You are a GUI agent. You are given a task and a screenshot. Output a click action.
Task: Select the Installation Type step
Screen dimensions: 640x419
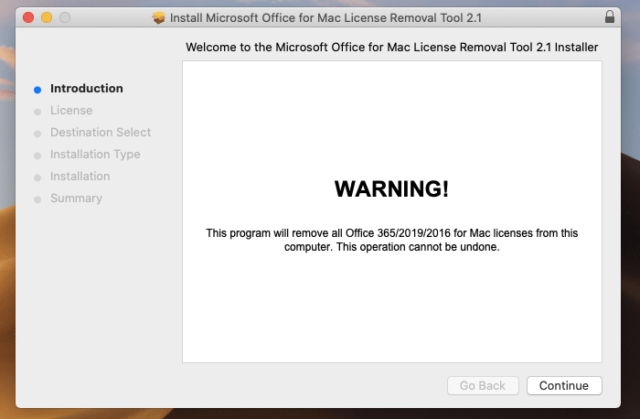coord(95,155)
